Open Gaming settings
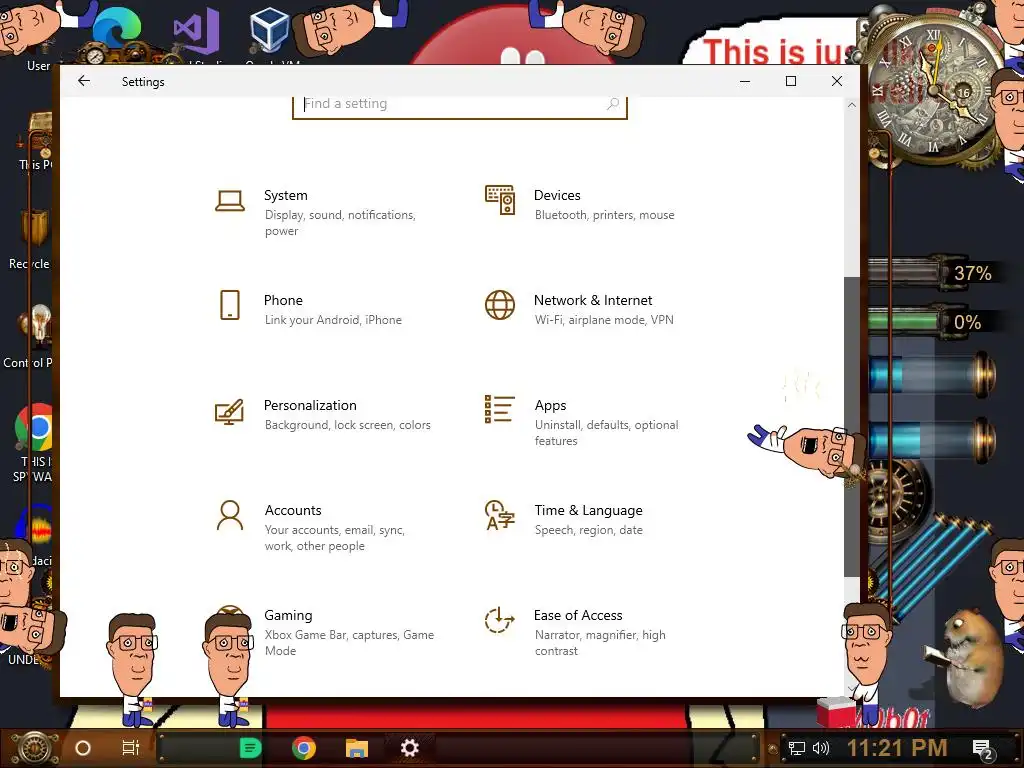The image size is (1024, 768). (x=349, y=632)
